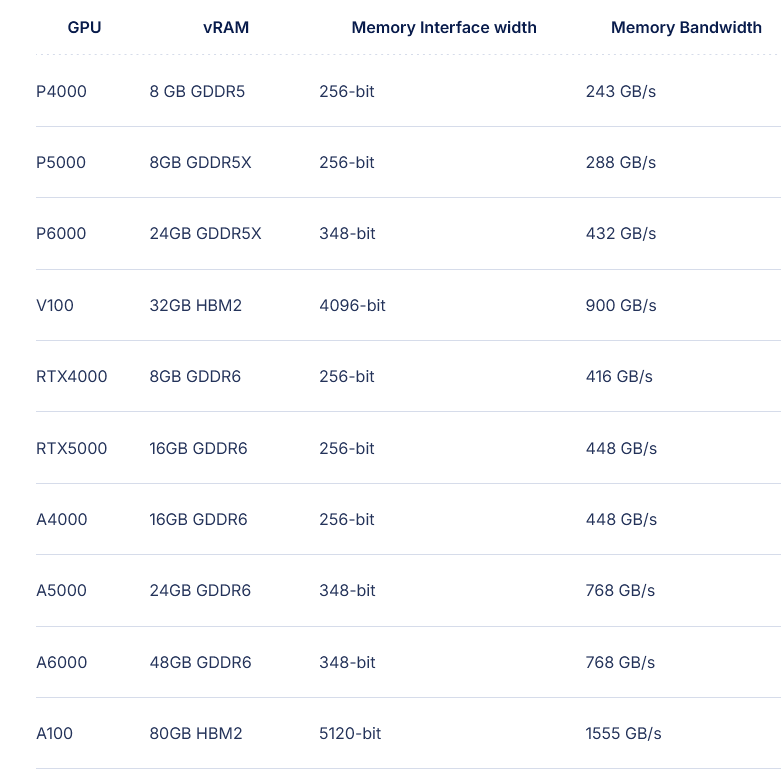781x773 pixels.
Task: Click the Memory Interface width header
Action: point(444,27)
